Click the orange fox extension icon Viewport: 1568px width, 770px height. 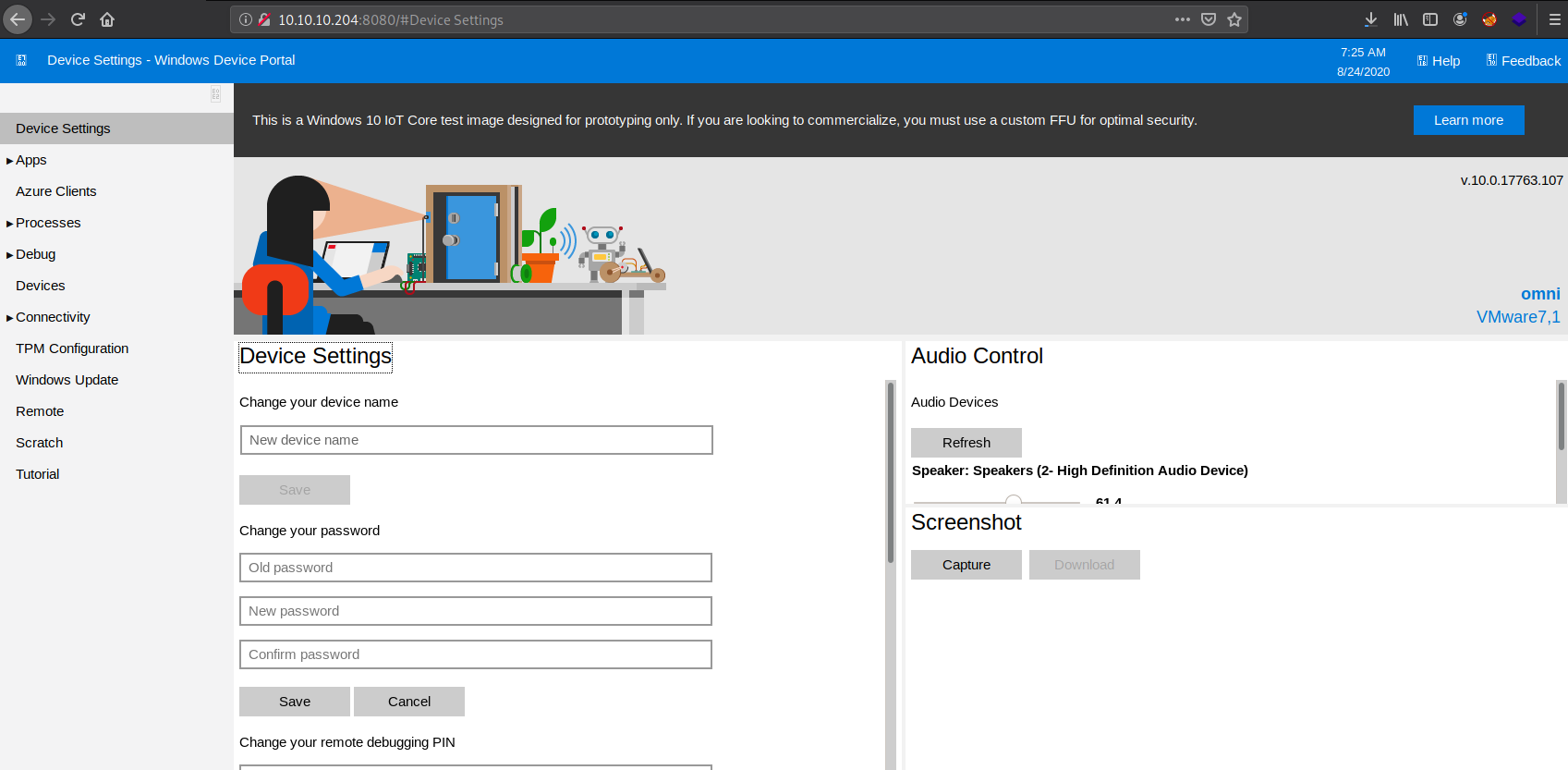click(1489, 19)
